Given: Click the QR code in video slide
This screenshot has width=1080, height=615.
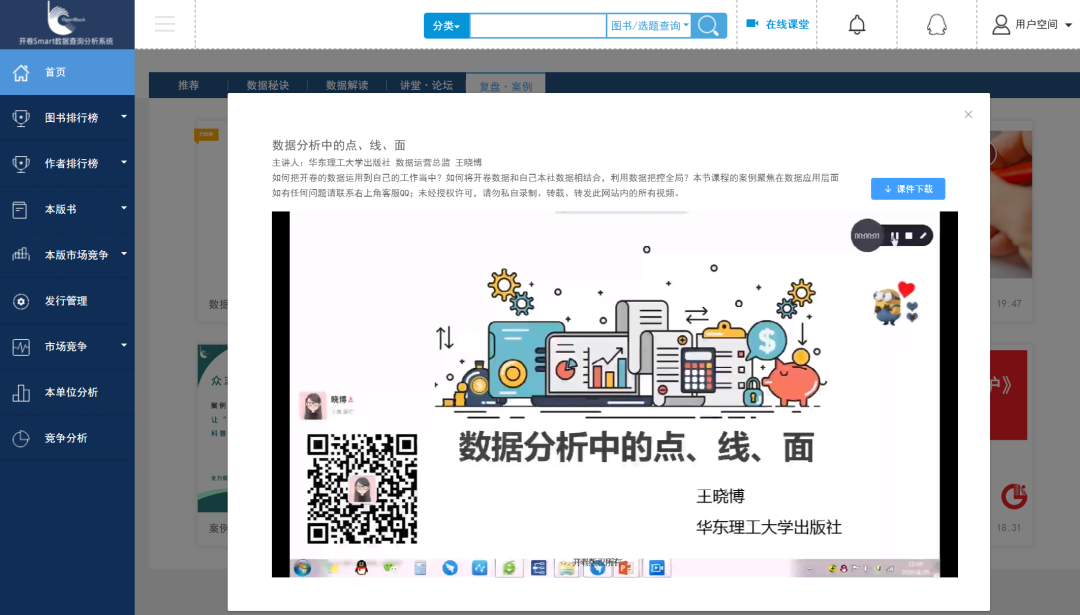Looking at the screenshot, I should tap(362, 489).
